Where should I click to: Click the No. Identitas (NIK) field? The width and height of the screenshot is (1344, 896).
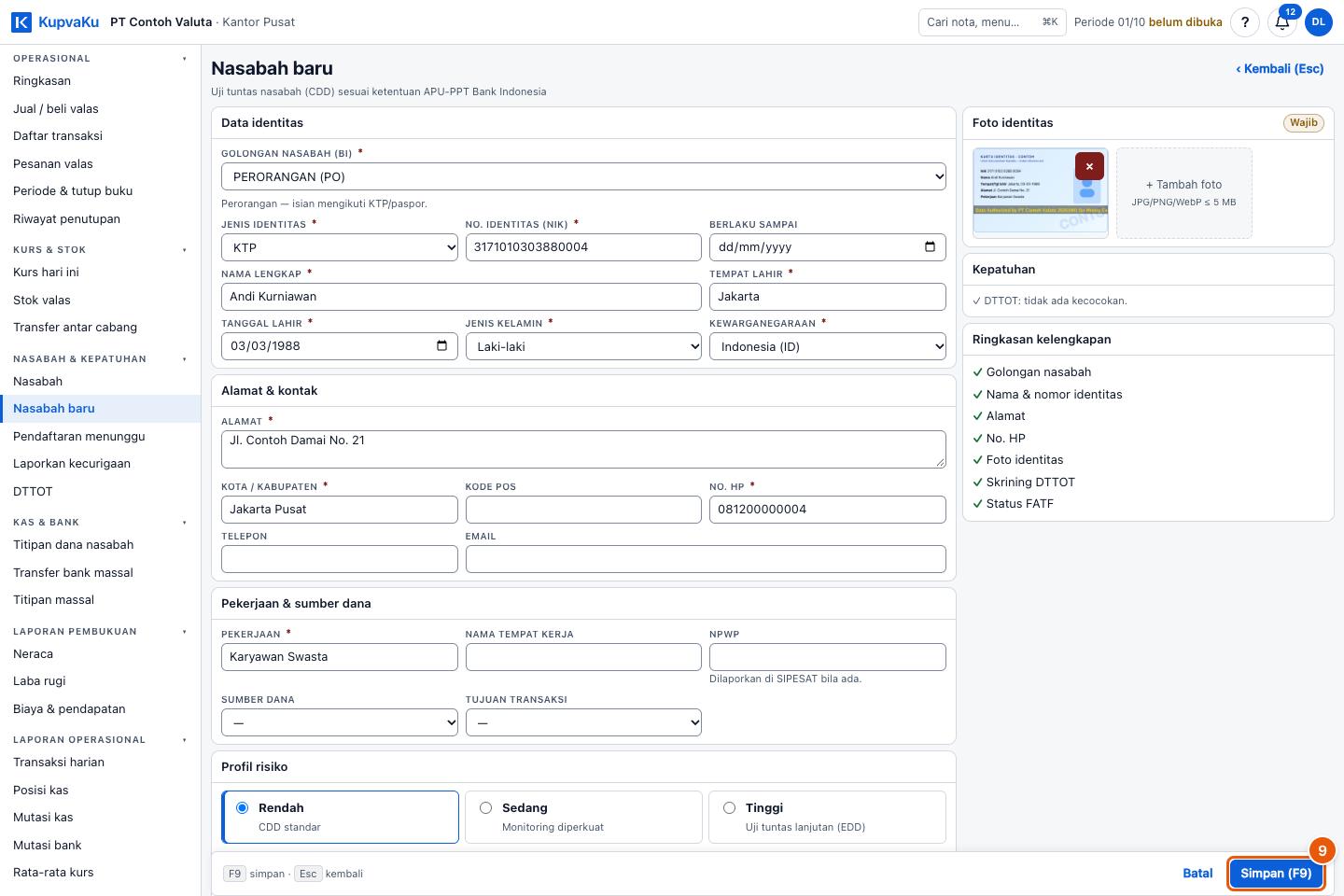[583, 247]
